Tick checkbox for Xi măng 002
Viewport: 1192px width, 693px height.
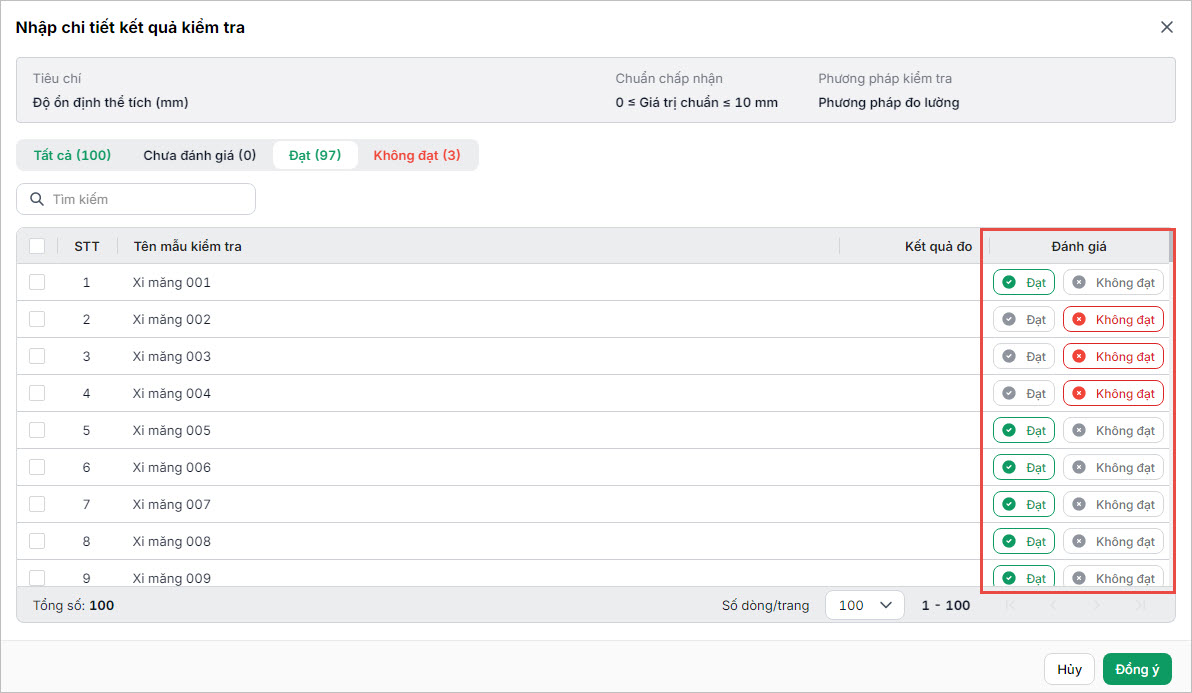tap(36, 319)
